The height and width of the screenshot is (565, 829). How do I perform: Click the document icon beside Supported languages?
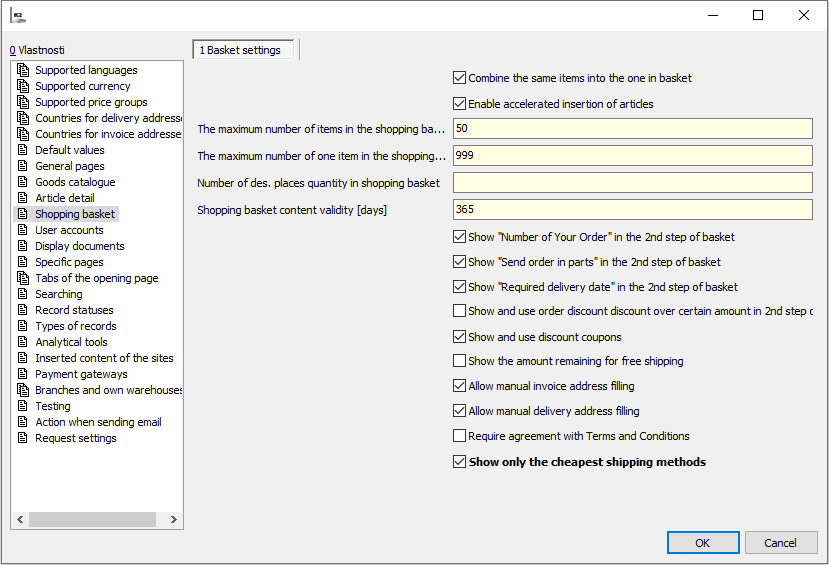(24, 70)
